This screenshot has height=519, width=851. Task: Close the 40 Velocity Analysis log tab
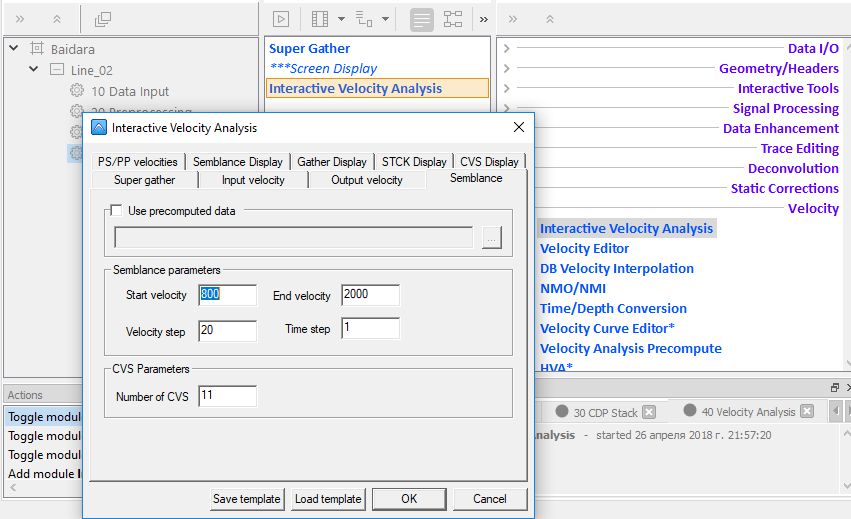[x=807, y=412]
